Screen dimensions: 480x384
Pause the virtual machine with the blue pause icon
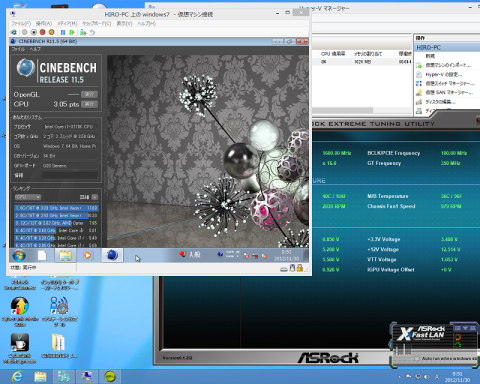click(63, 32)
